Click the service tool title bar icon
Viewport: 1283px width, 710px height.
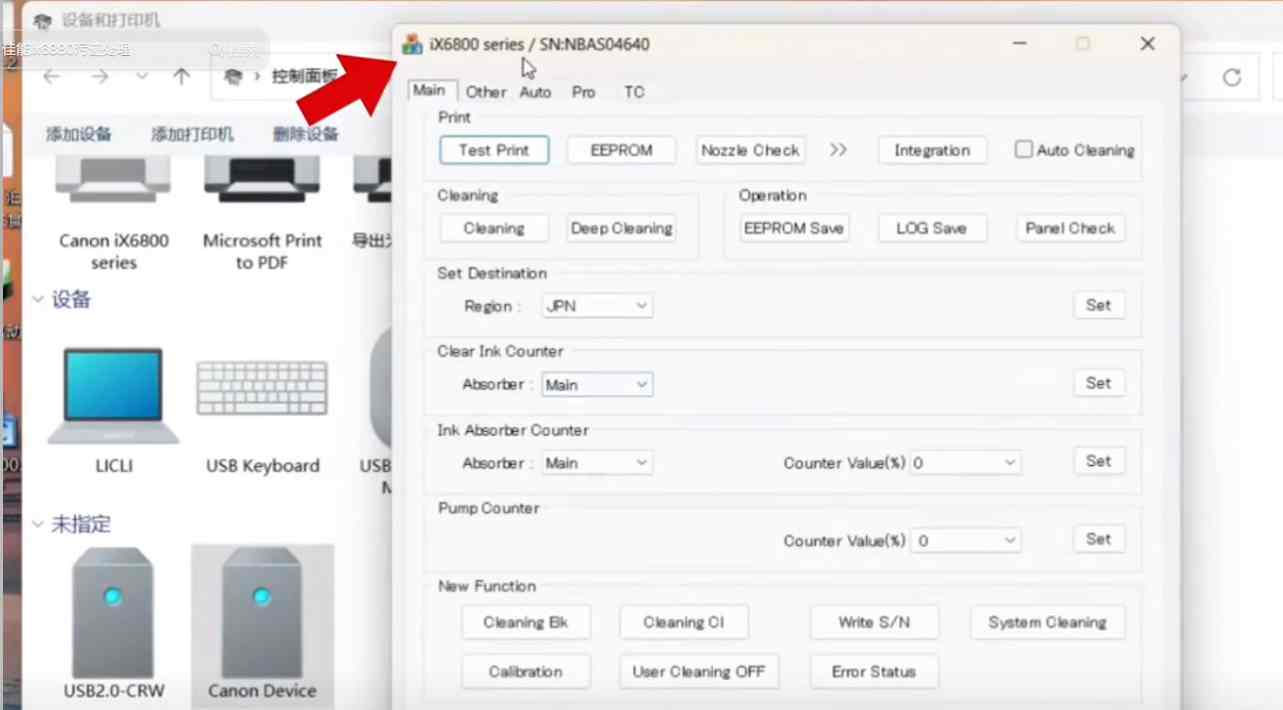tap(412, 44)
